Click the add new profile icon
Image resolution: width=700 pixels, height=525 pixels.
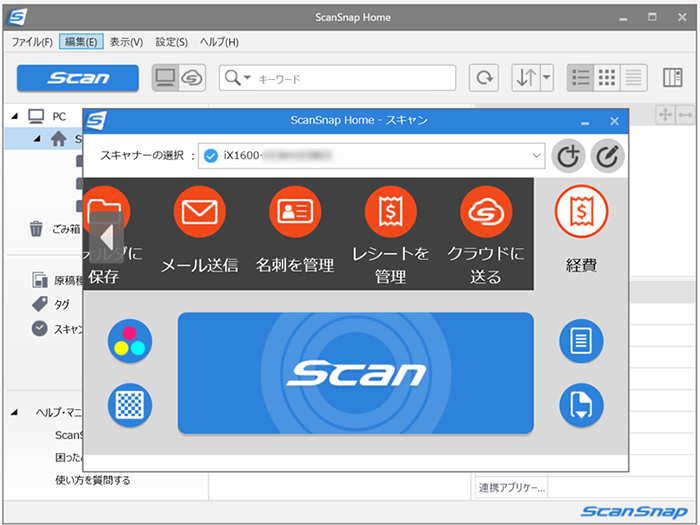568,156
